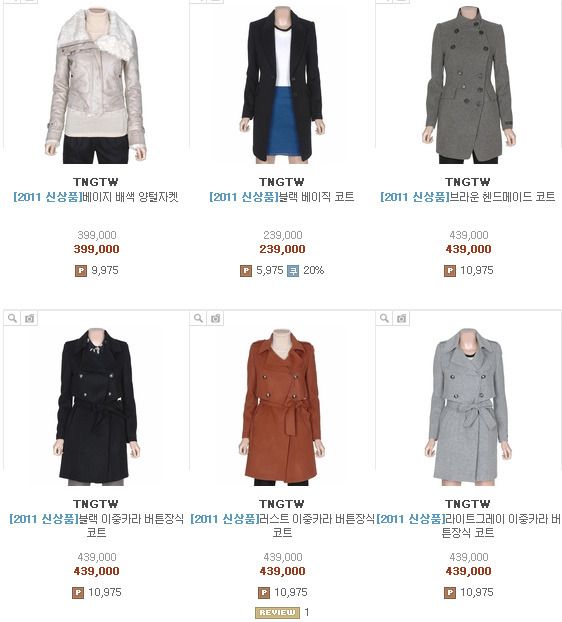Click camera icon above light gray coat
Screen dimensions: 562x622
pyautogui.click(x=401, y=318)
